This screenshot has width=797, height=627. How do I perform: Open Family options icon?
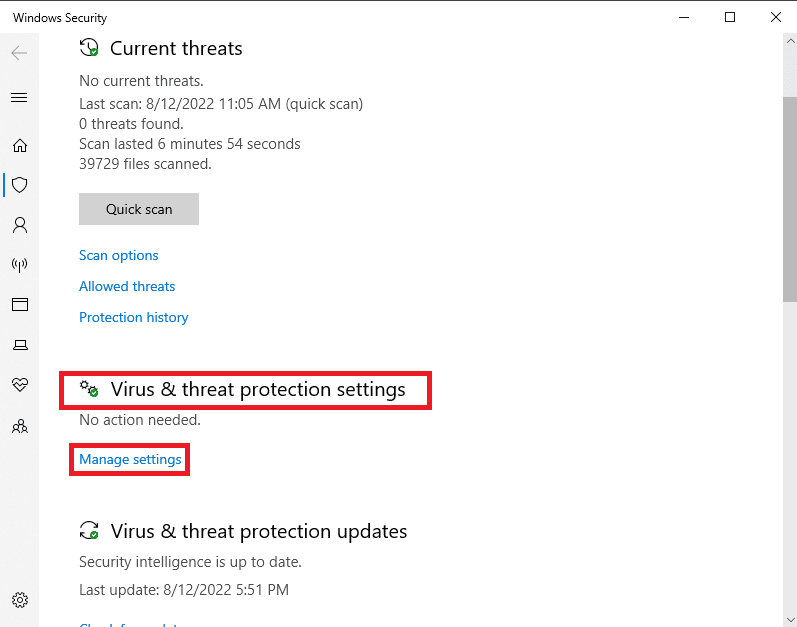click(x=20, y=426)
